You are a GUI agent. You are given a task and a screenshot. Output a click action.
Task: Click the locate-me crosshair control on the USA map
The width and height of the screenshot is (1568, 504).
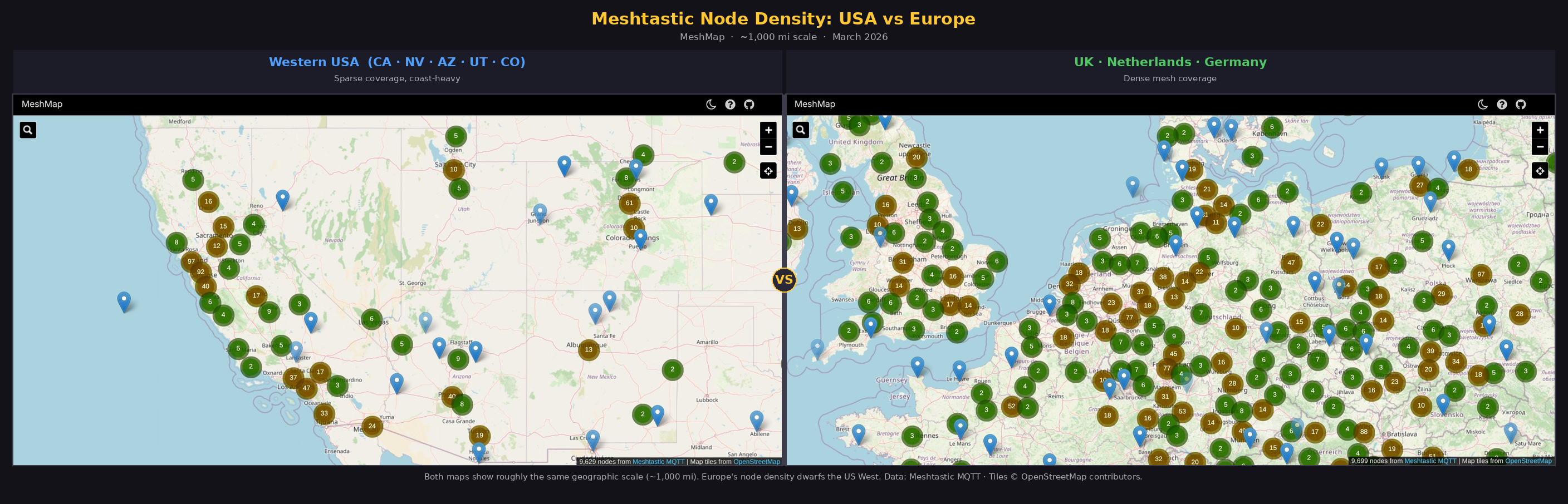click(769, 171)
